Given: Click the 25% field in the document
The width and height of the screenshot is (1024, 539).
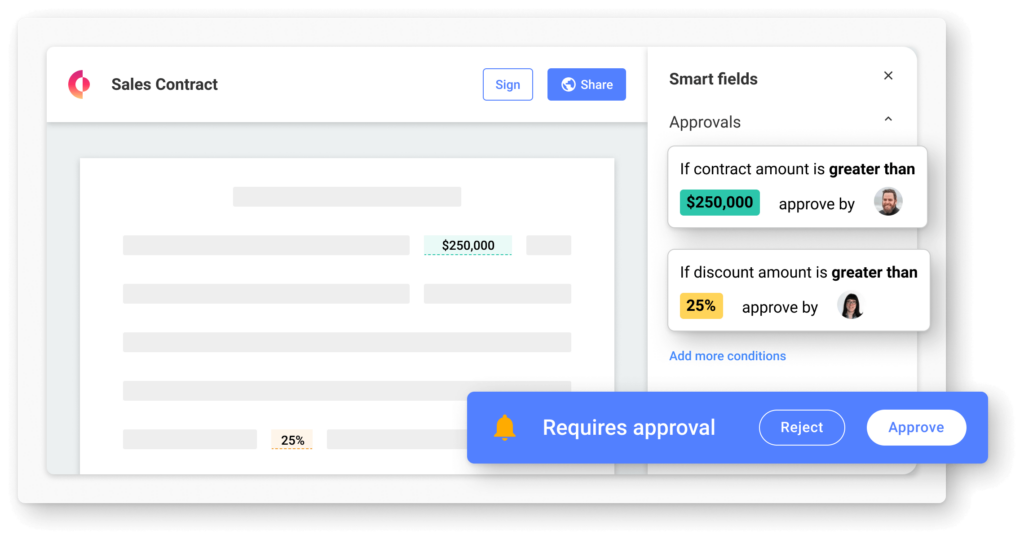Looking at the screenshot, I should (292, 440).
